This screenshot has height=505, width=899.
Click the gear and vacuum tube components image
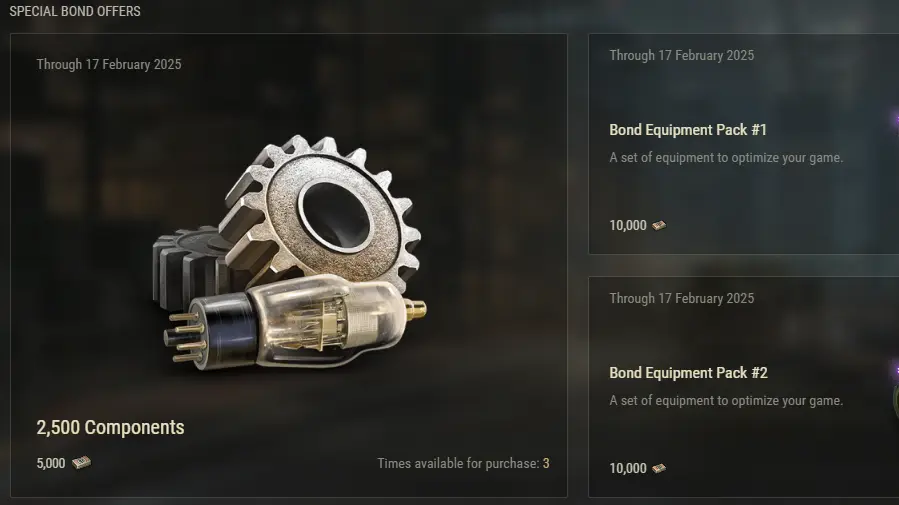[290, 252]
